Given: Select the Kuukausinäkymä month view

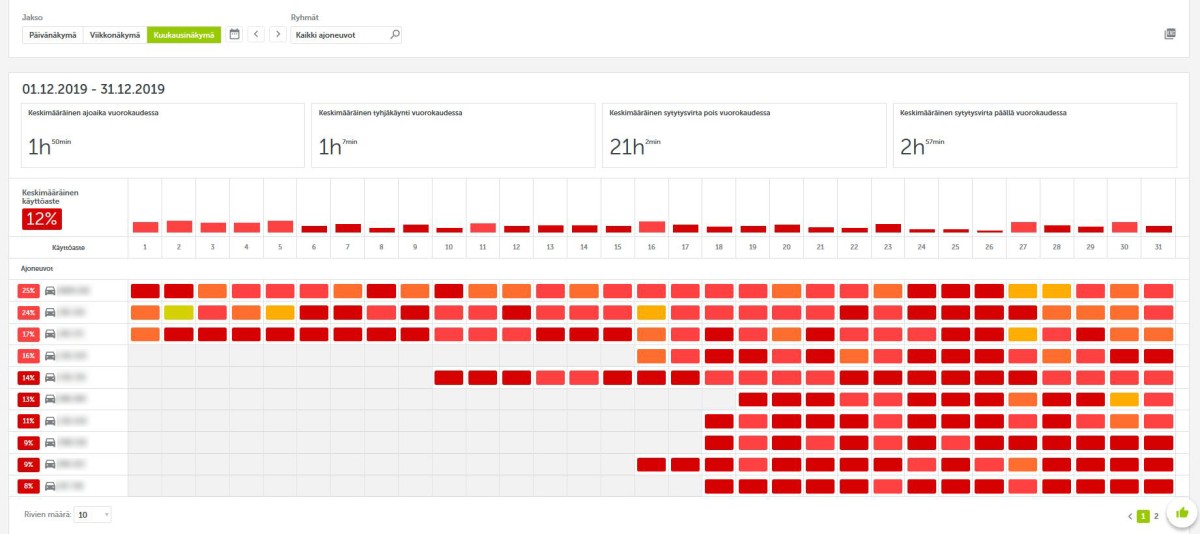Looking at the screenshot, I should coord(183,35).
